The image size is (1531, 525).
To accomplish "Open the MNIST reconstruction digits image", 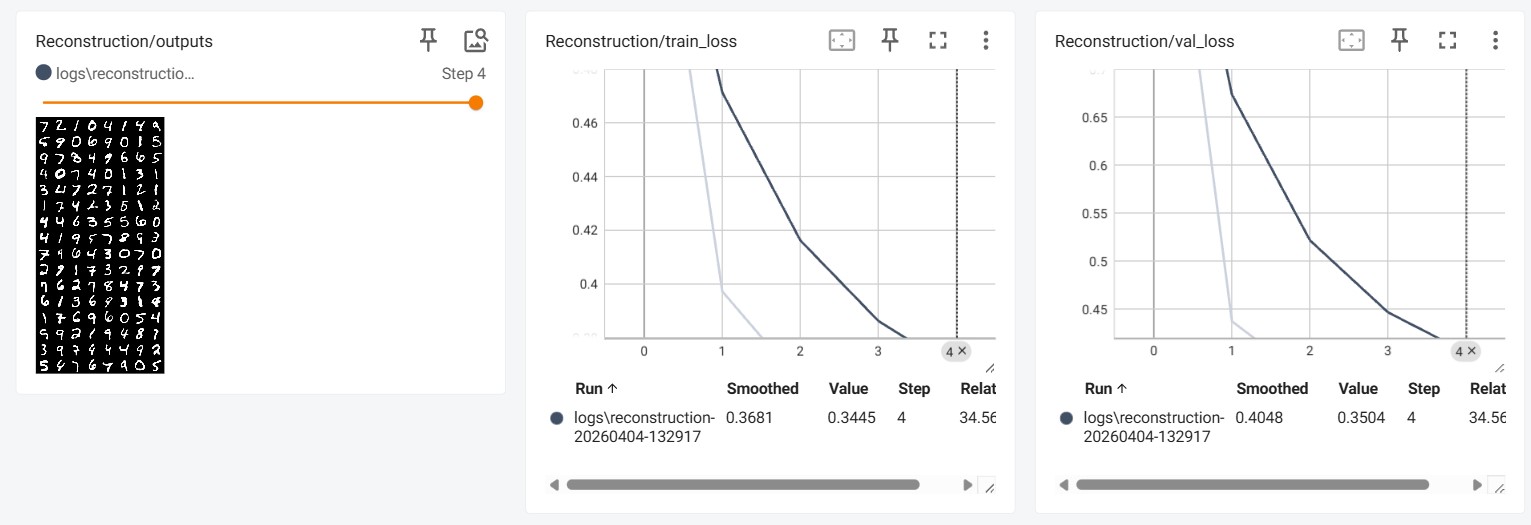I will [x=100, y=245].
